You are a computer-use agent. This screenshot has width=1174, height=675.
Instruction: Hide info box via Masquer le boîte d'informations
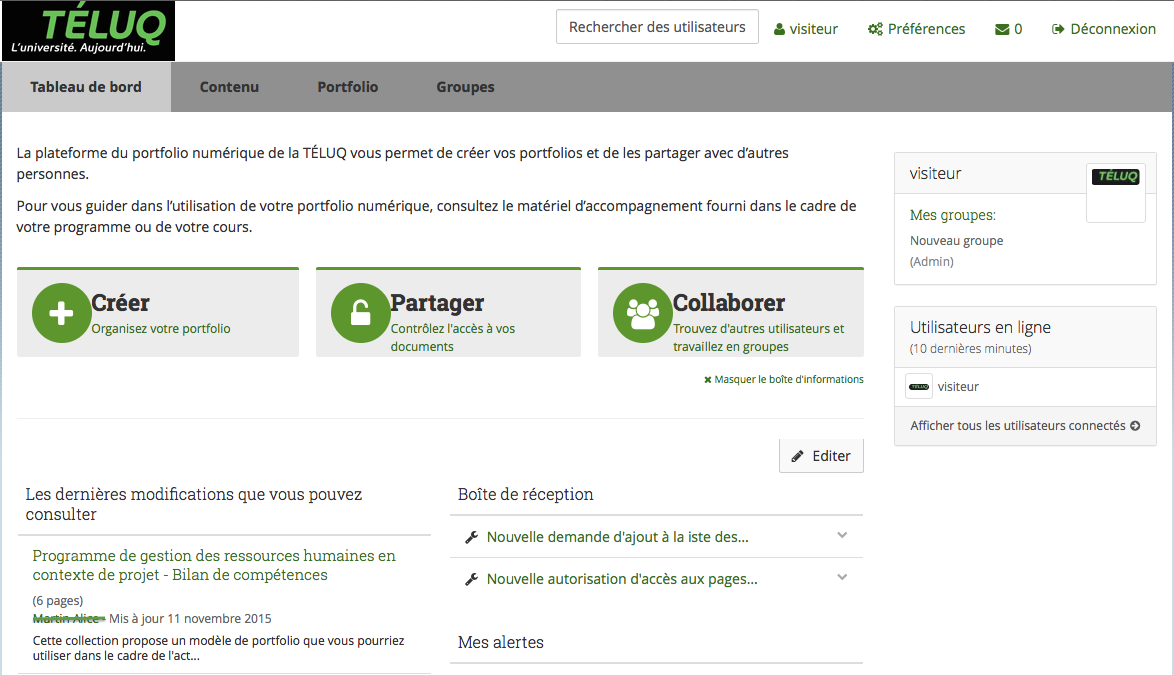(784, 380)
